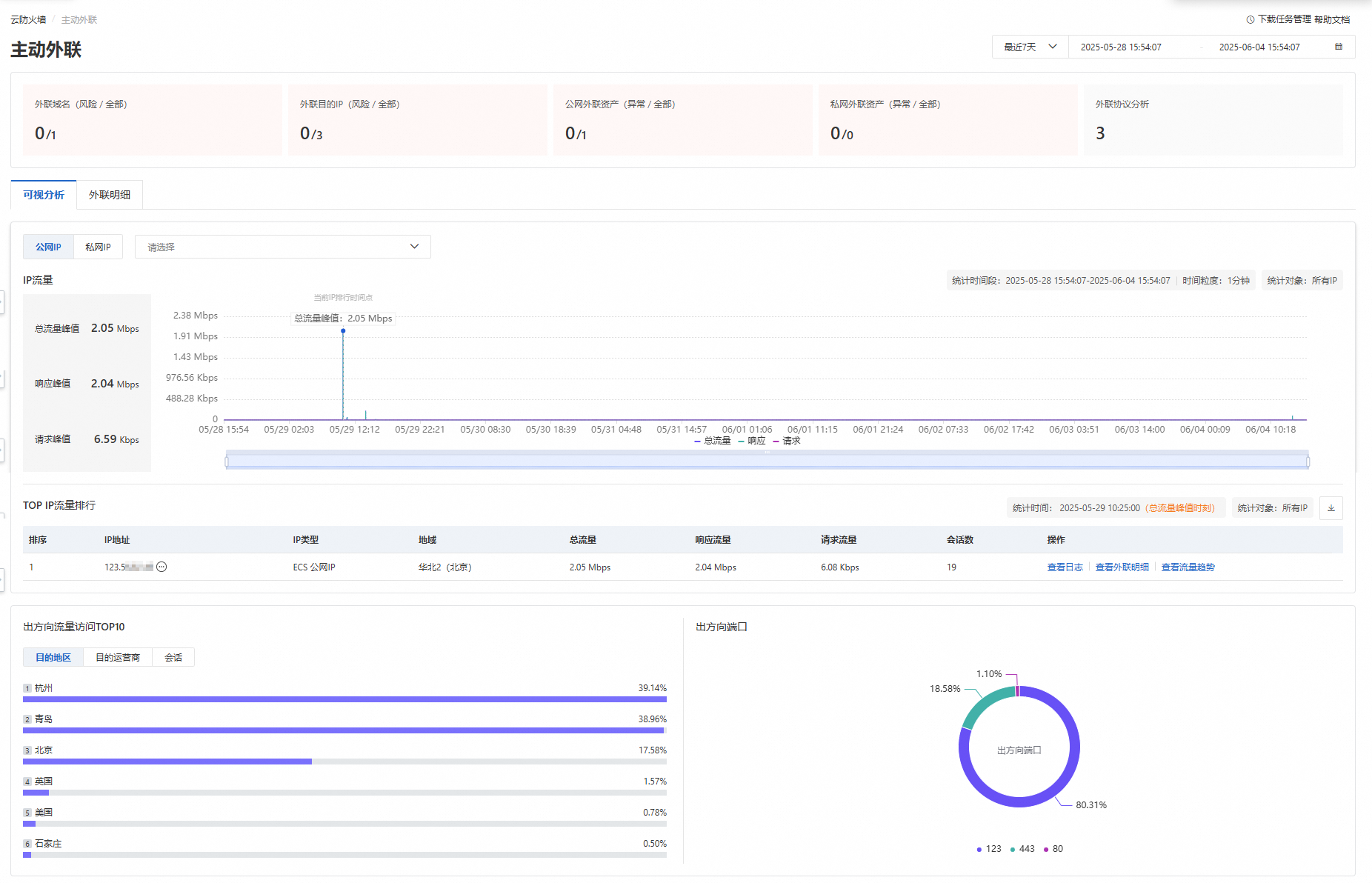The image size is (1372, 883).
Task: Switch to the 外联明细 tab
Action: 110,195
